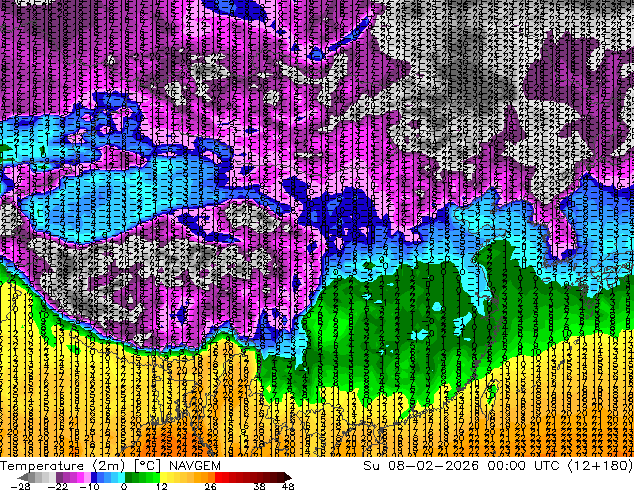The width and height of the screenshot is (634, 490).
Task: Click the gray left arrow end of legend
Action: [x=22, y=477]
